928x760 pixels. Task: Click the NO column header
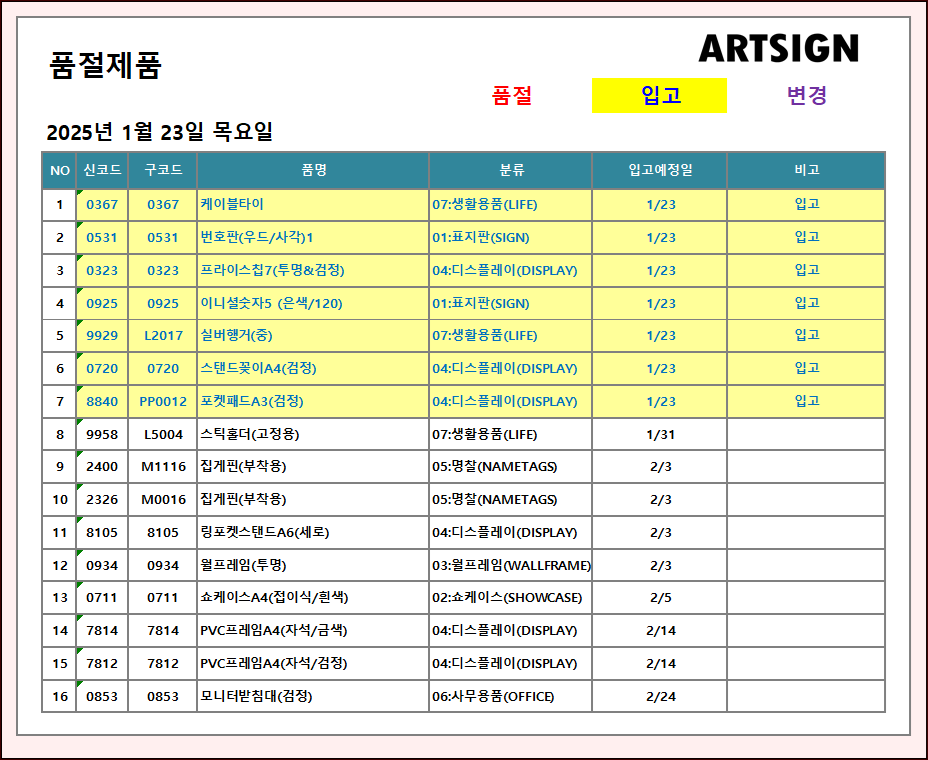tap(60, 171)
